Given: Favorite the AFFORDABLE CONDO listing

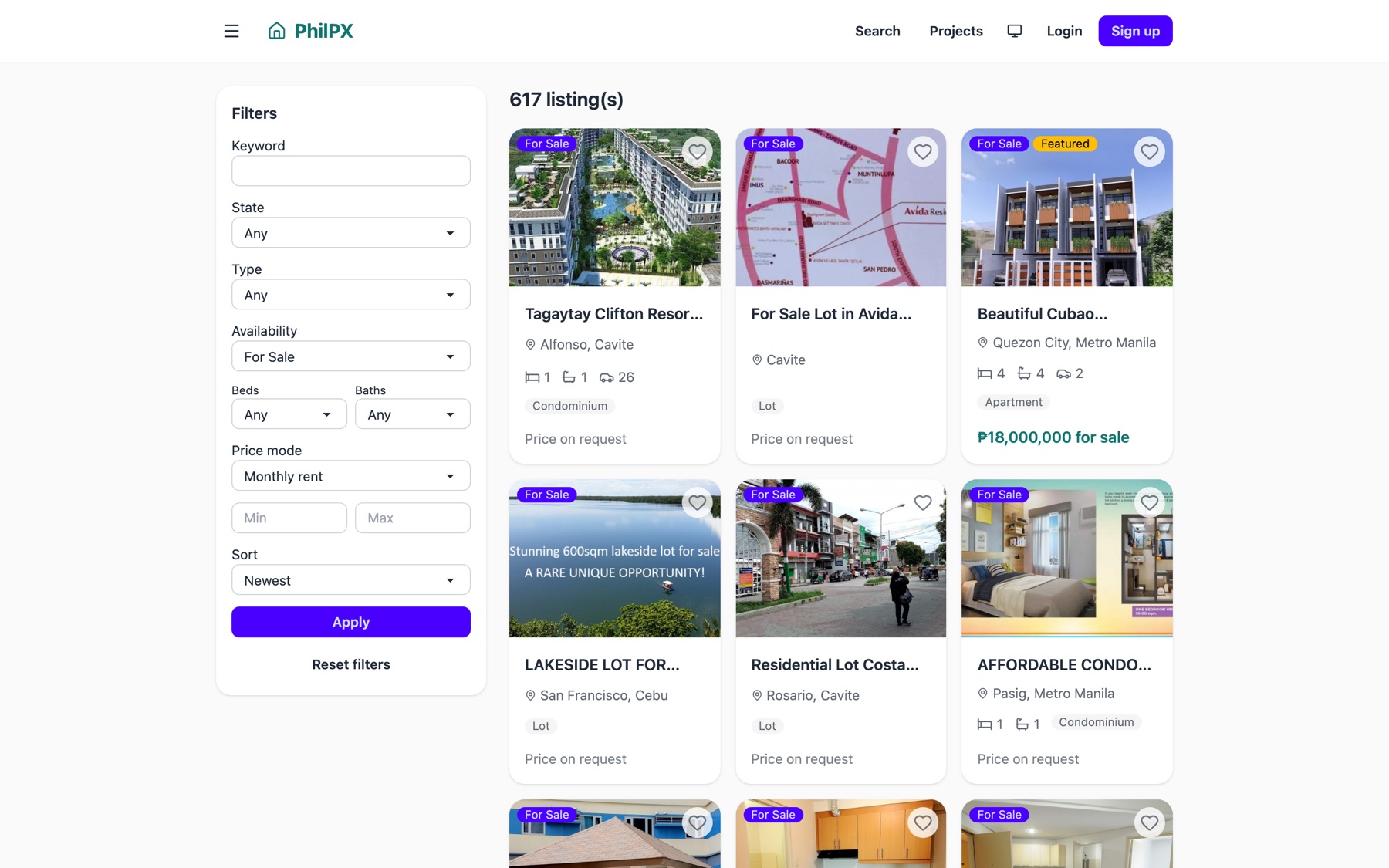Looking at the screenshot, I should click(1149, 502).
